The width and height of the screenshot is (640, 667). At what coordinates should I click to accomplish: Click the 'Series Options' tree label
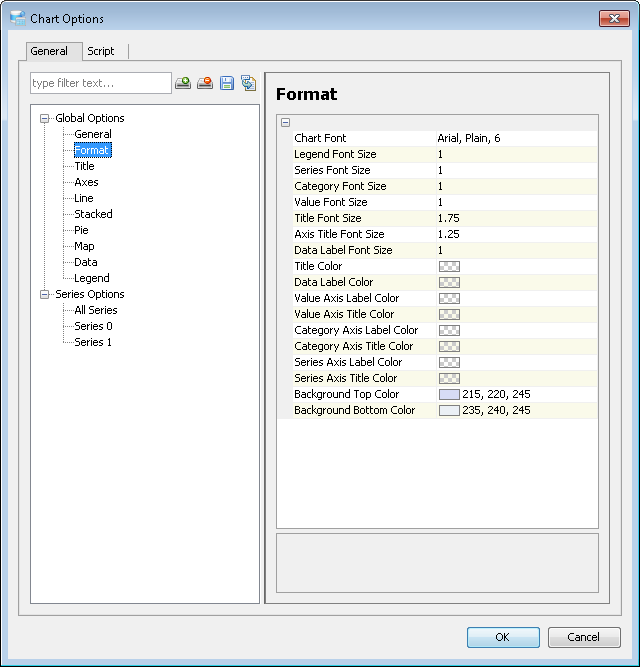pyautogui.click(x=90, y=294)
